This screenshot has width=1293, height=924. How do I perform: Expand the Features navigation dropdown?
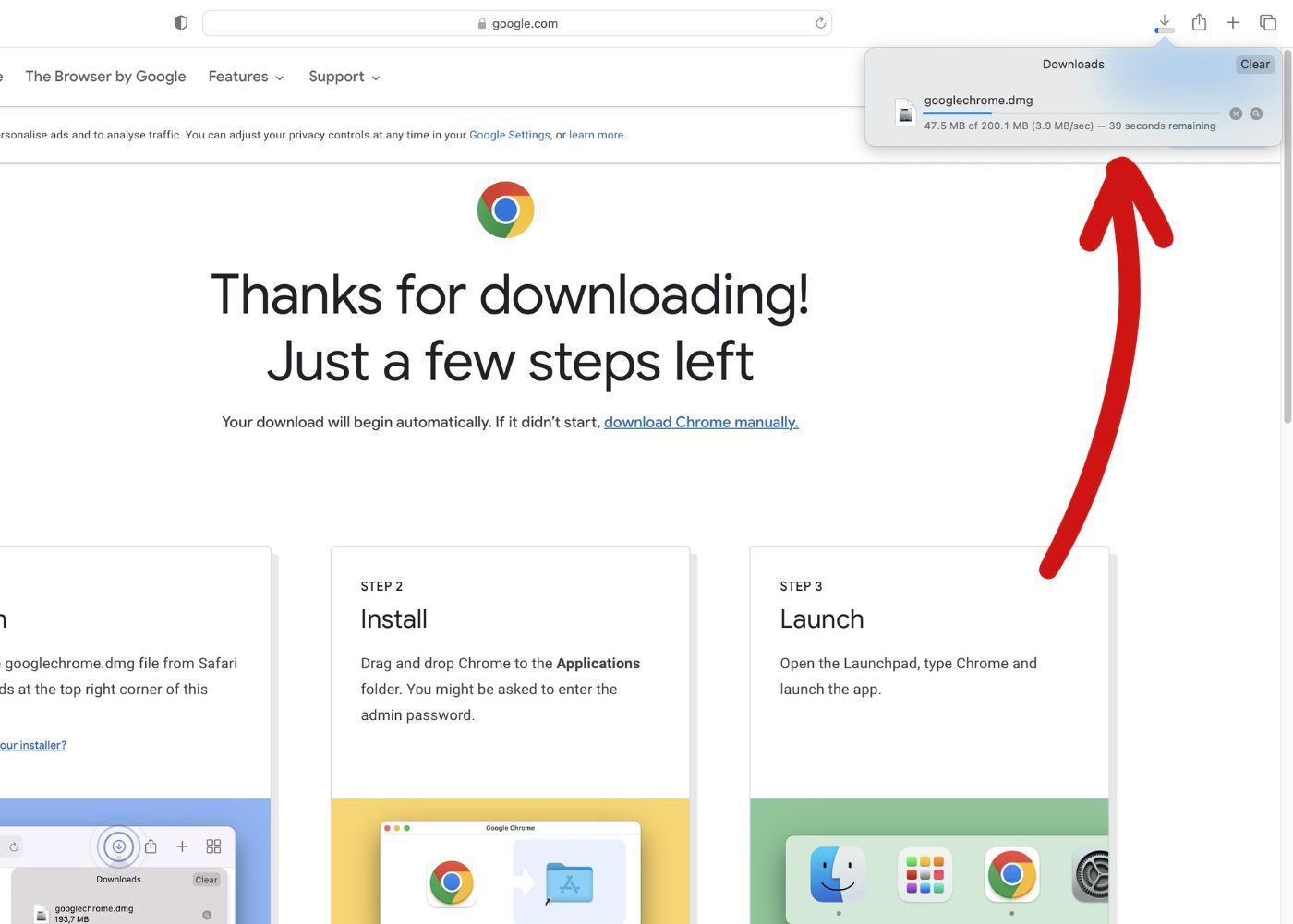pyautogui.click(x=245, y=77)
